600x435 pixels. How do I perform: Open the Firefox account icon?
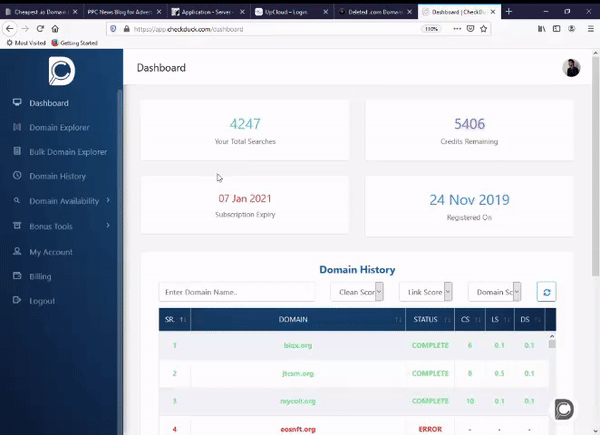click(571, 29)
